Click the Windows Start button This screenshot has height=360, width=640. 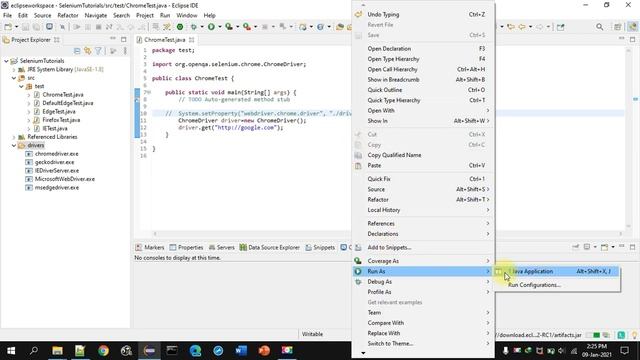coord(11,350)
